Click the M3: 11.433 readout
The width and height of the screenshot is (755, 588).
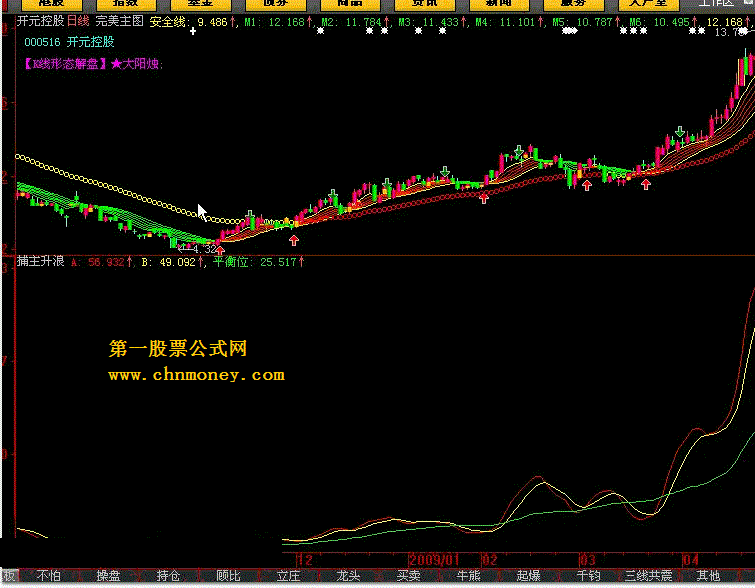pyautogui.click(x=429, y=22)
